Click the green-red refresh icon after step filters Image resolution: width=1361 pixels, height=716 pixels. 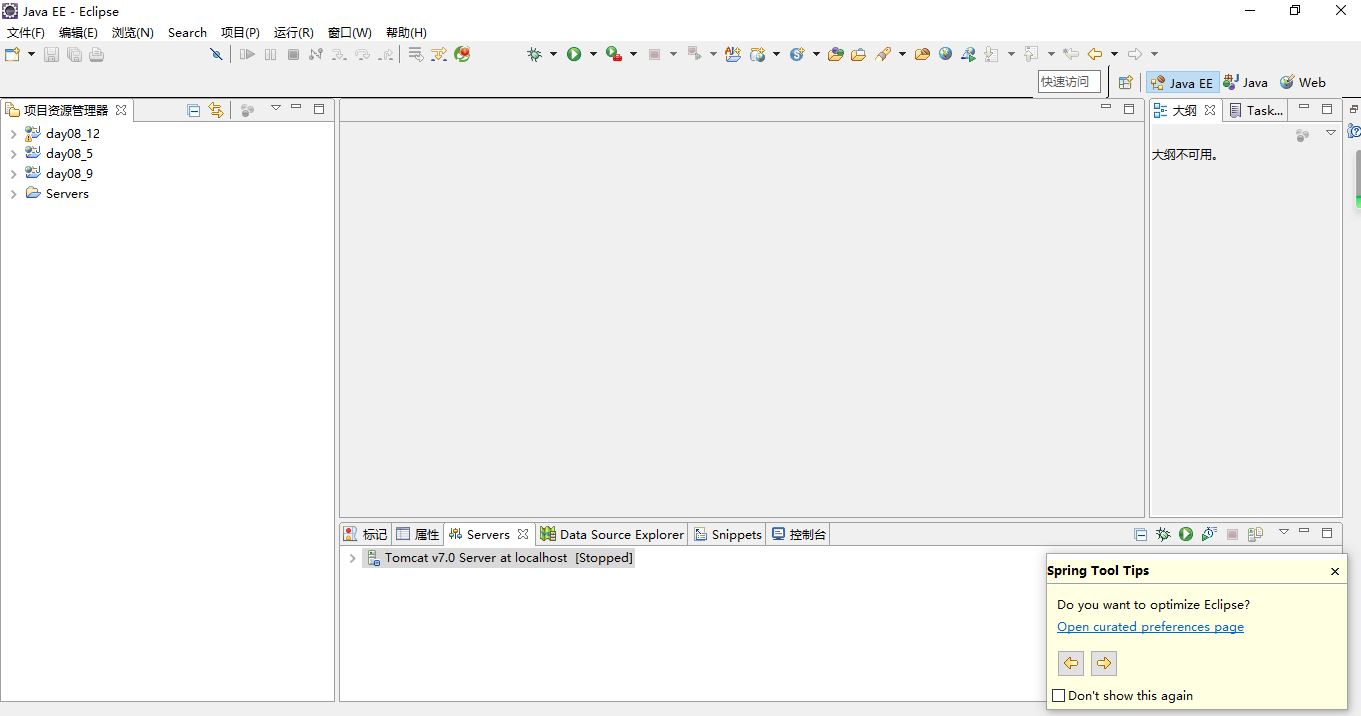[x=462, y=54]
